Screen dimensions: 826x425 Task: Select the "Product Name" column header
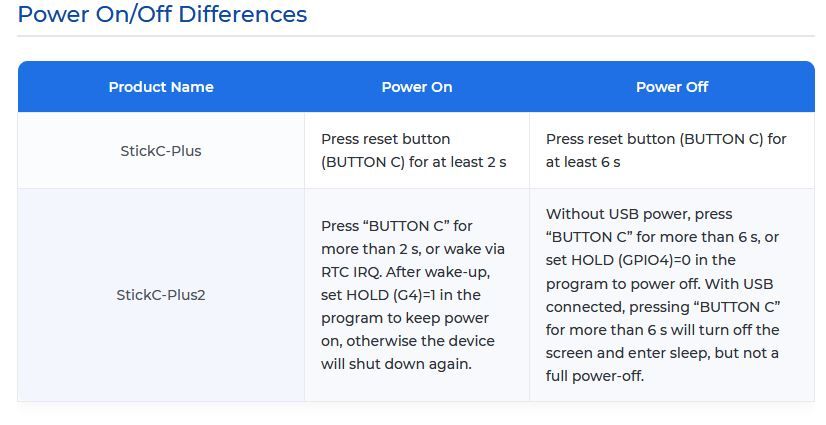pyautogui.click(x=161, y=87)
